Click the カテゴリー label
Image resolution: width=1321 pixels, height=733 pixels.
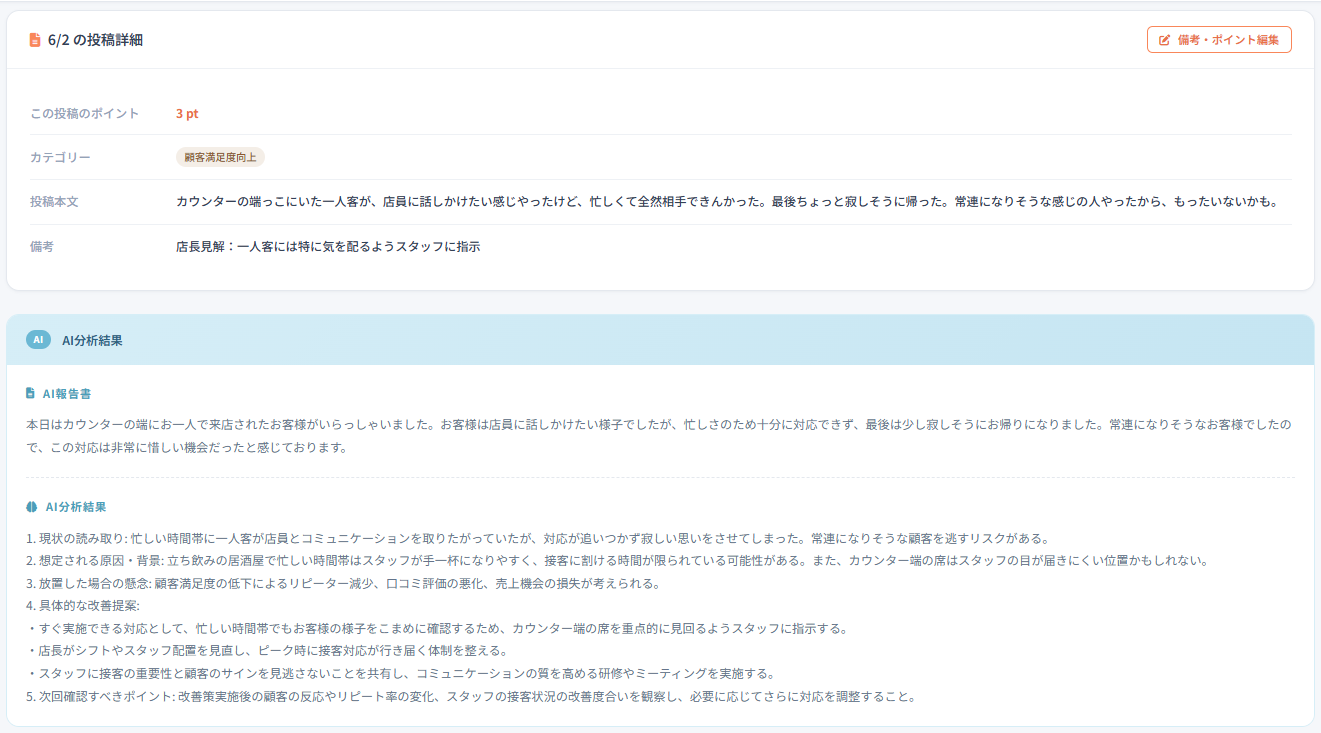(x=60, y=158)
